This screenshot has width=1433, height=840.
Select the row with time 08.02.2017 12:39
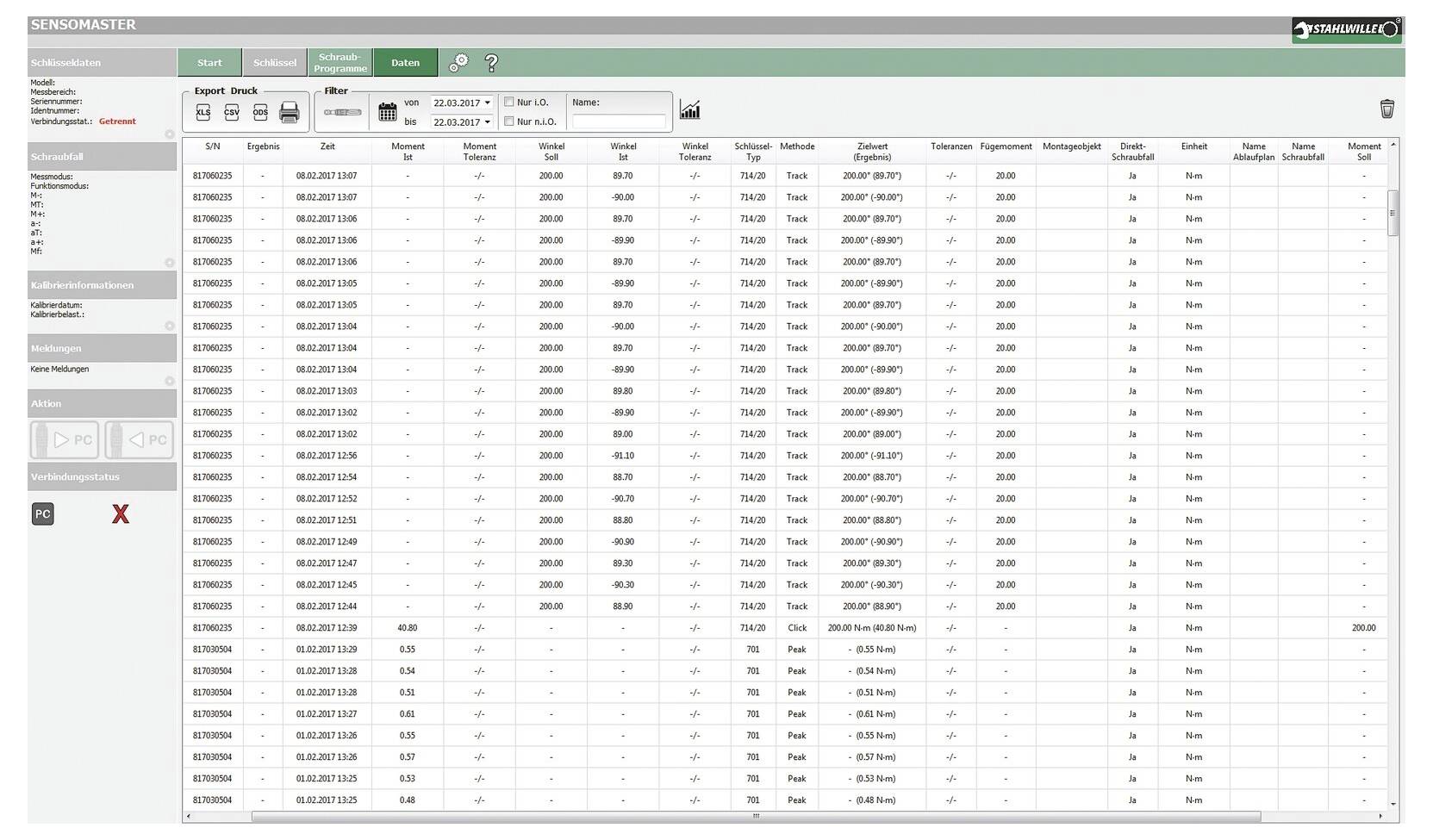(x=784, y=628)
